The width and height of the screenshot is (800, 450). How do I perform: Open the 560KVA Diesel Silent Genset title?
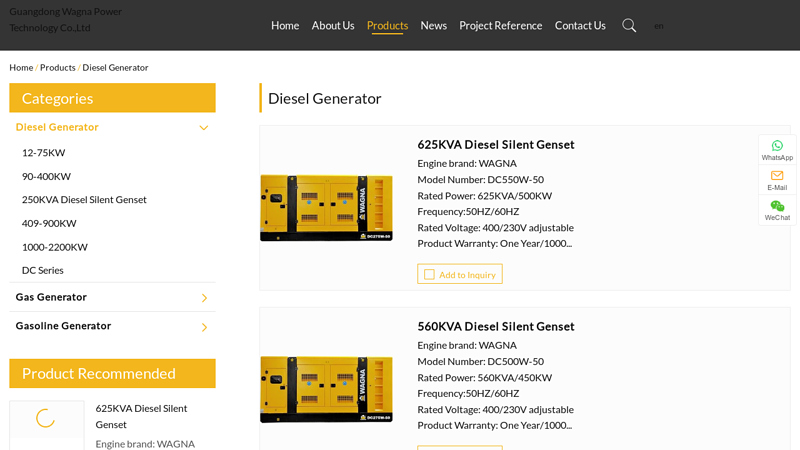[496, 327]
